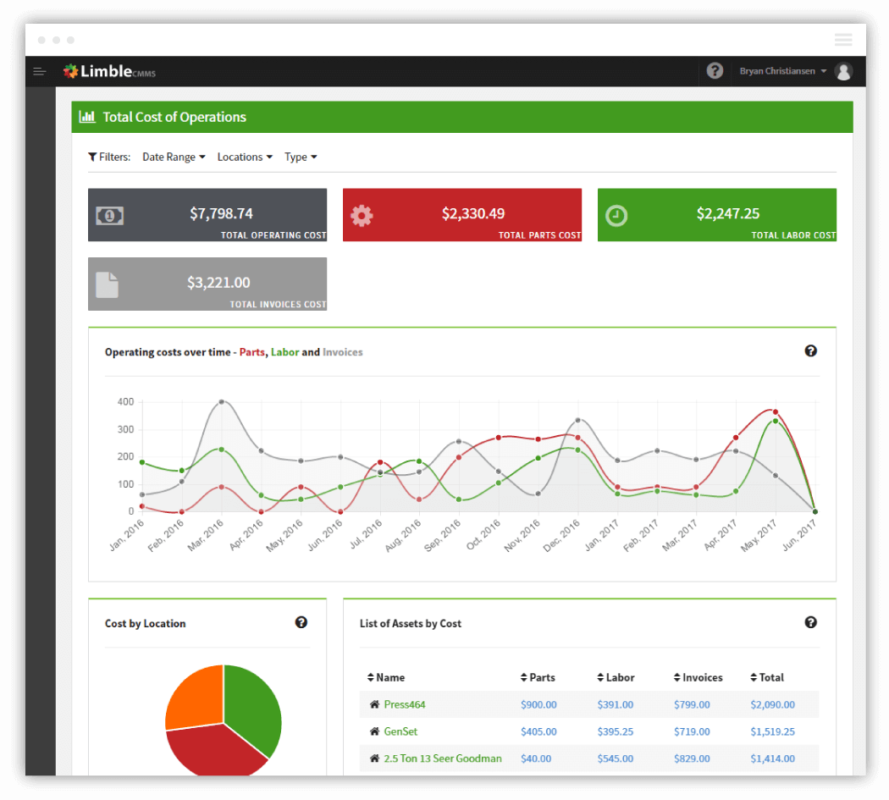Image resolution: width=889 pixels, height=800 pixels.
Task: Open help for List of Assets by Cost
Action: pyautogui.click(x=811, y=623)
